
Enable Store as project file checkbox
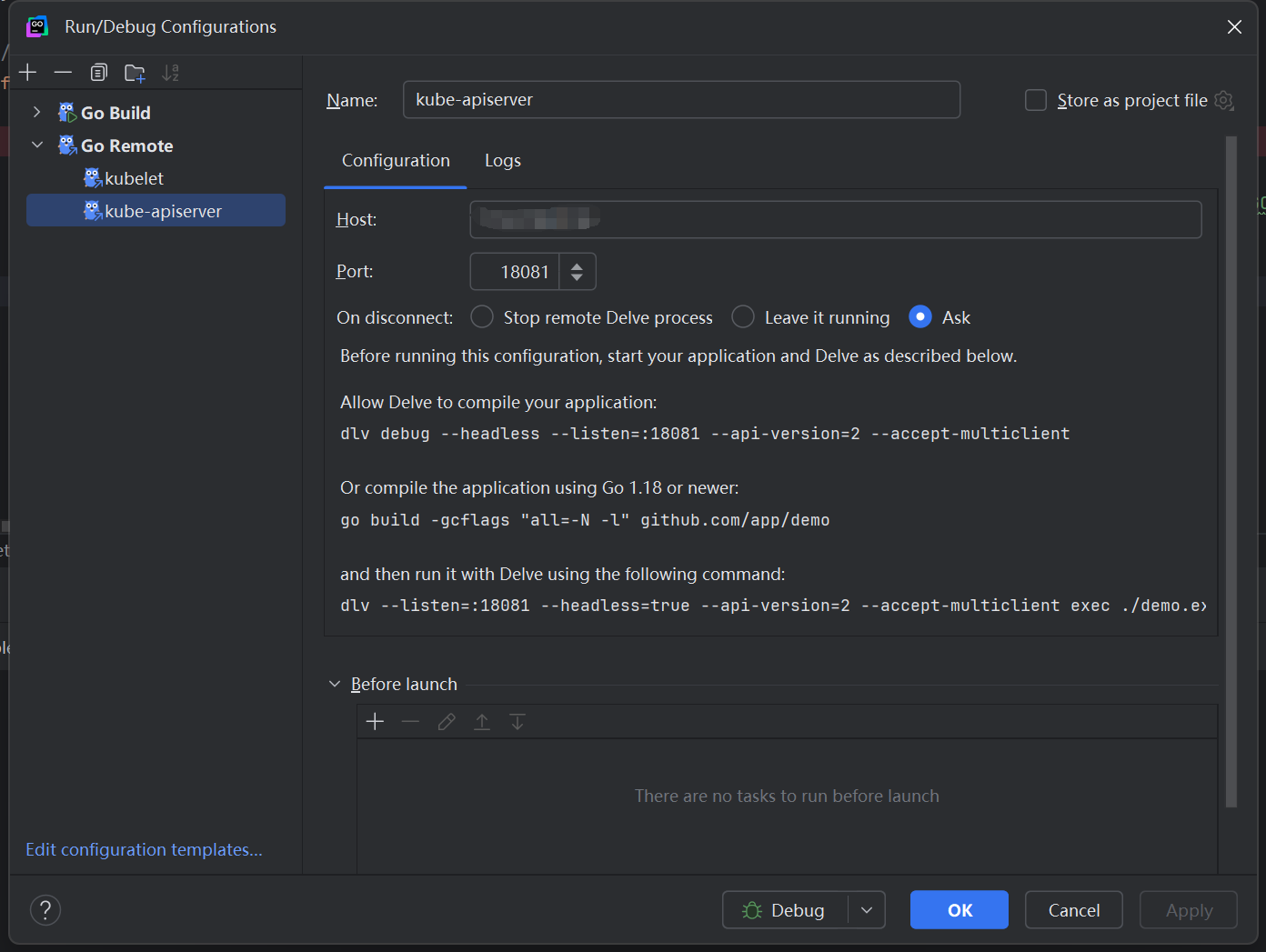pos(1036,100)
